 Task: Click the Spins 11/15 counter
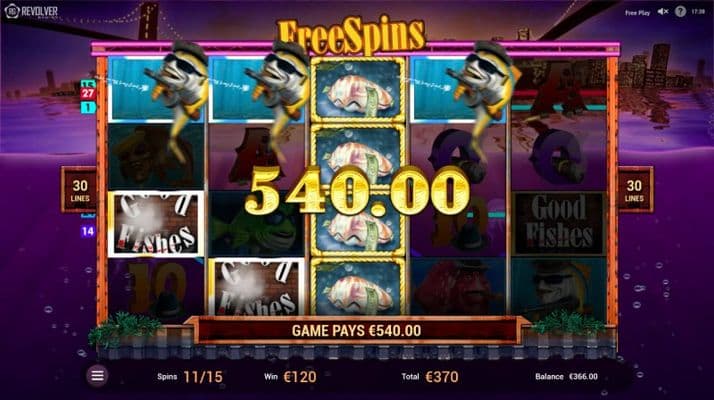tap(190, 377)
